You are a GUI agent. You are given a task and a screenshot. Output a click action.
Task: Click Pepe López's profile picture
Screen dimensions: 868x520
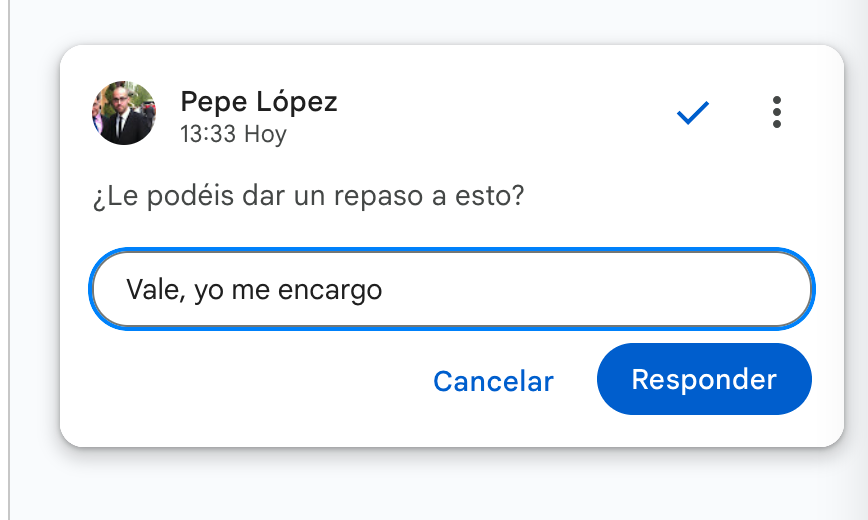coord(124,113)
